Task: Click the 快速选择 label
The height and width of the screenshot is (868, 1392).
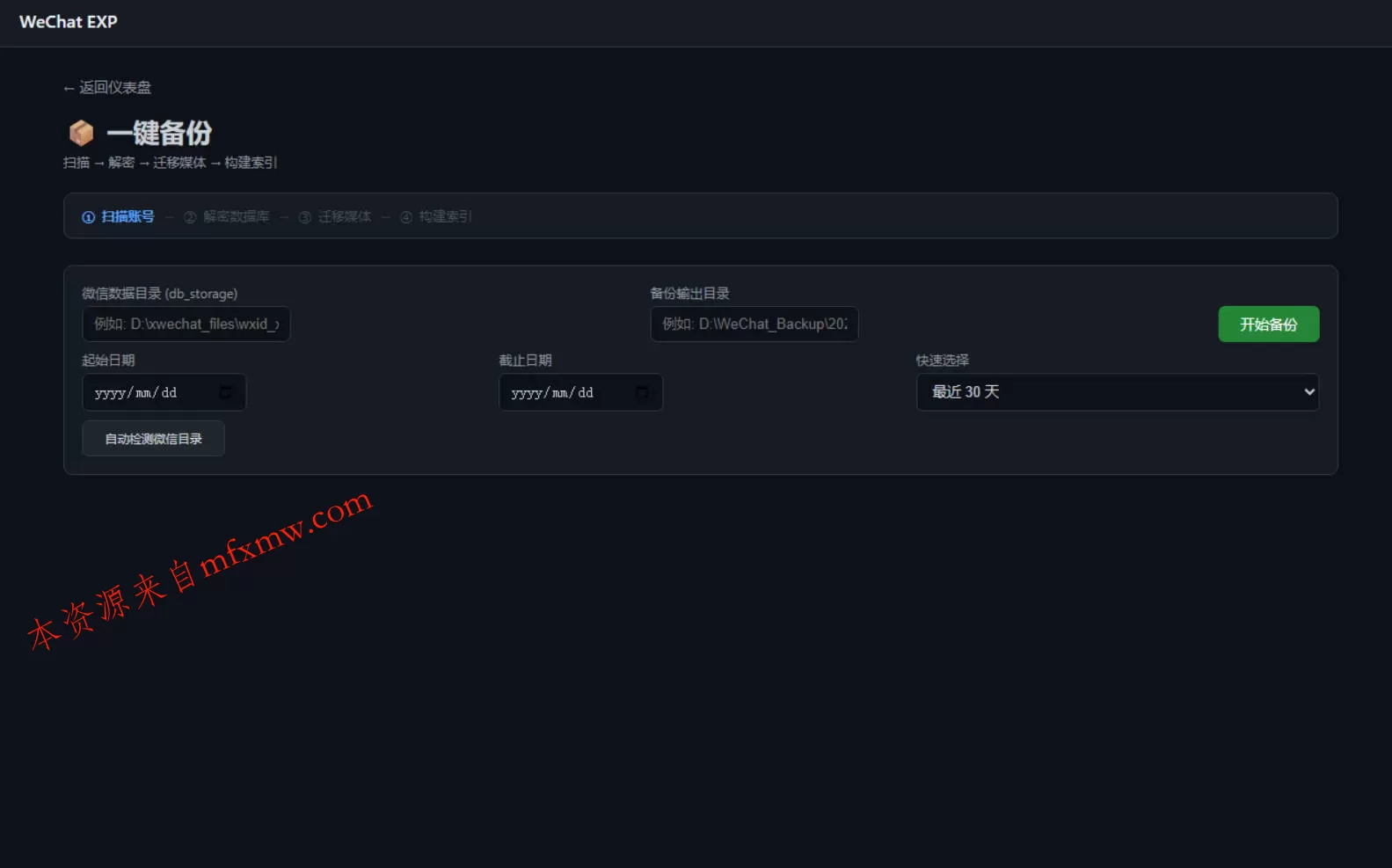Action: tap(943, 361)
